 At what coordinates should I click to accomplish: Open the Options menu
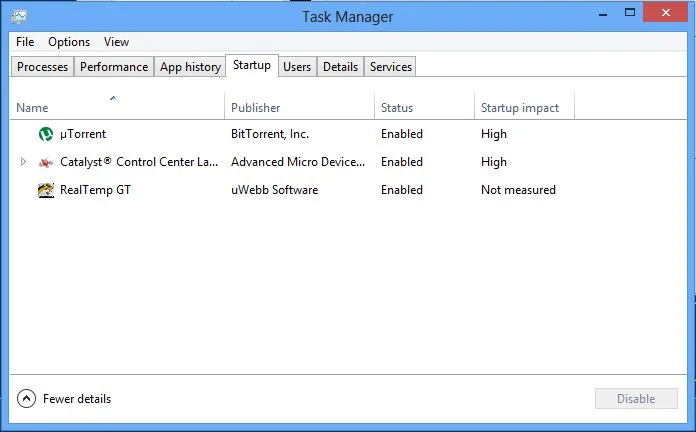(69, 42)
